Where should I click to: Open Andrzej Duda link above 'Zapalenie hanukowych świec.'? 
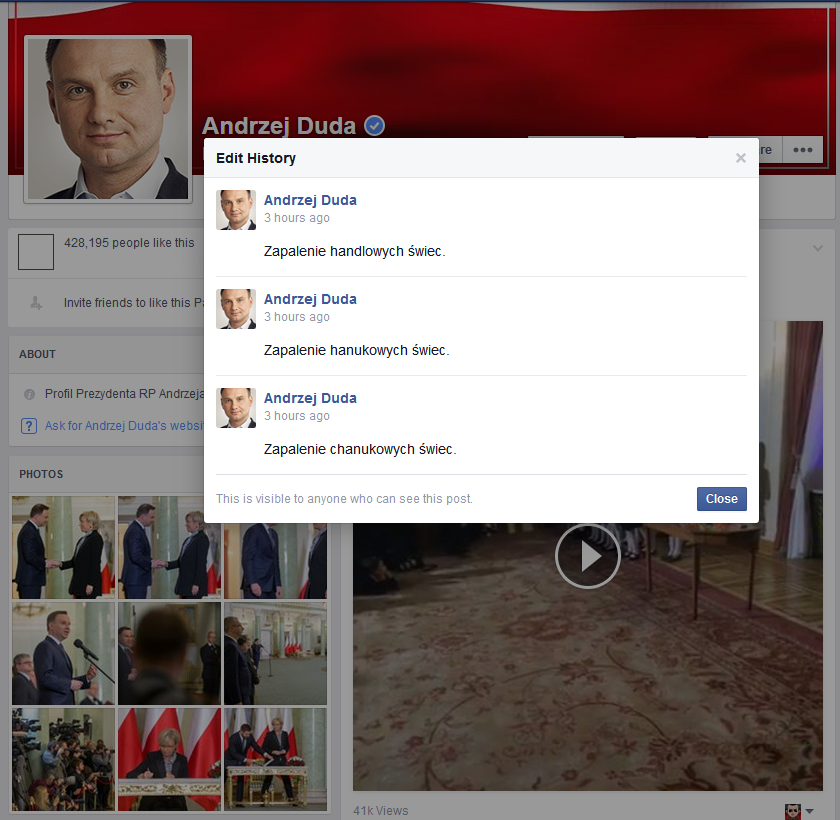coord(310,299)
